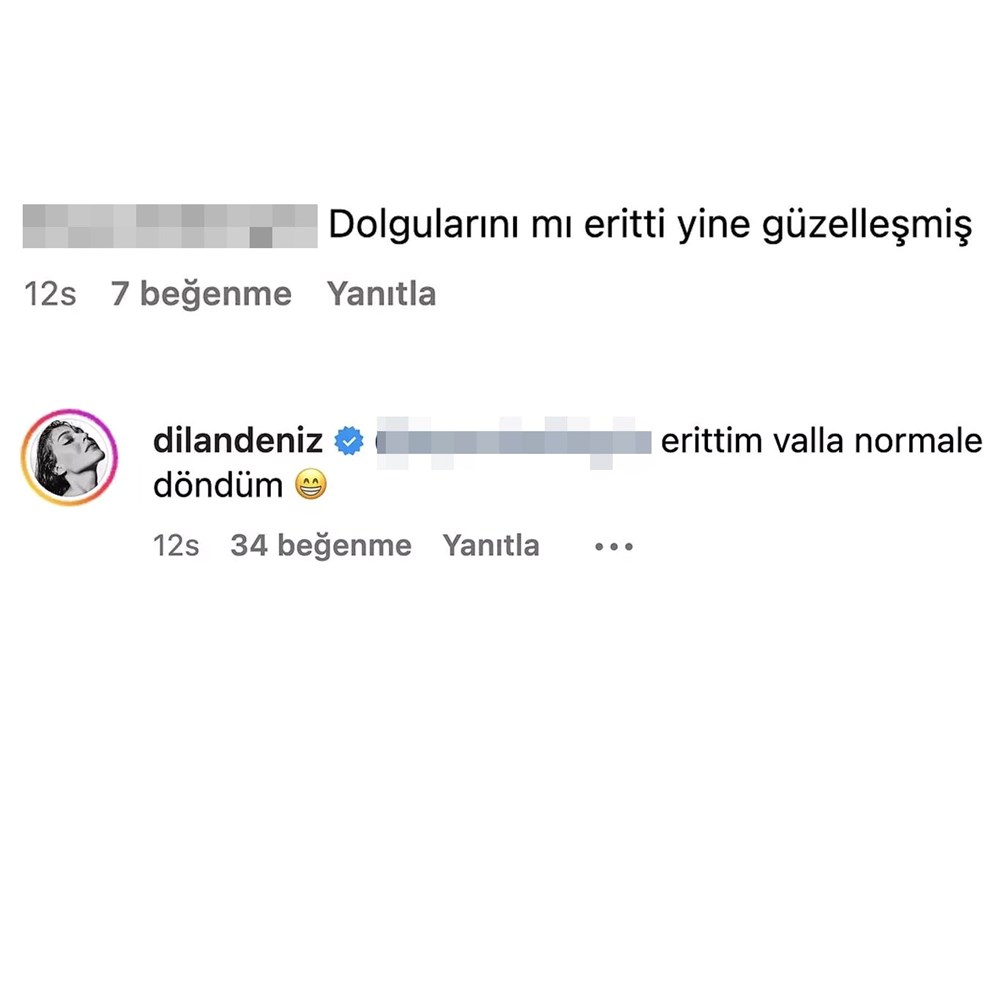Click Yanıtla under dilandeniz's reply
The image size is (1000, 1000).
pos(491,546)
